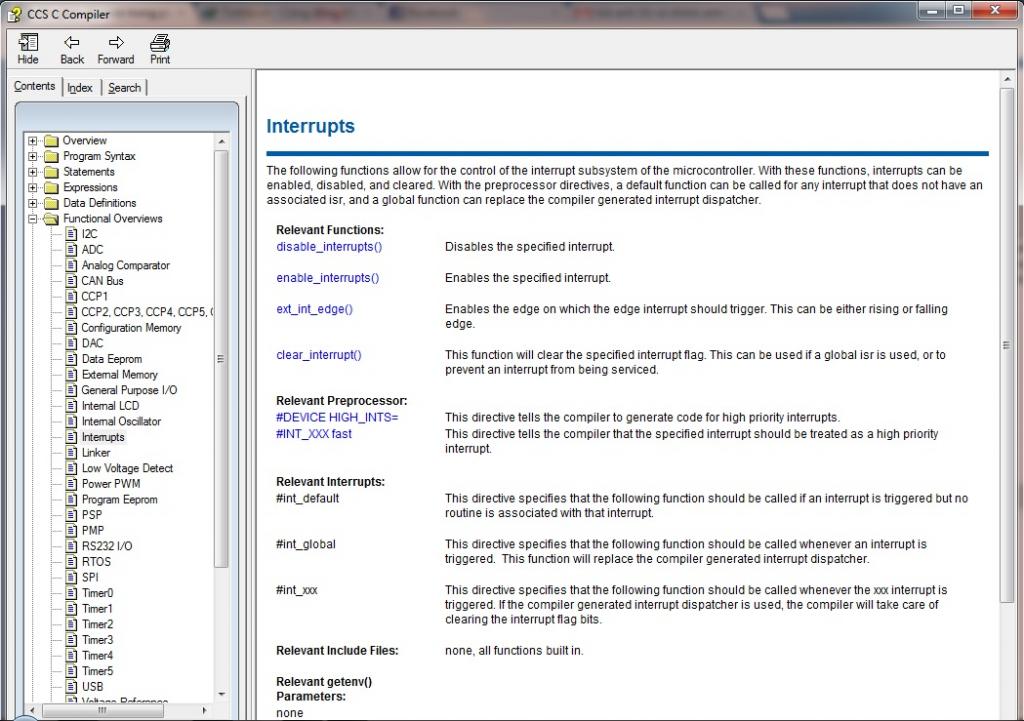Viewport: 1024px width, 721px height.
Task: Click the Forward navigation arrow
Action: click(x=116, y=43)
